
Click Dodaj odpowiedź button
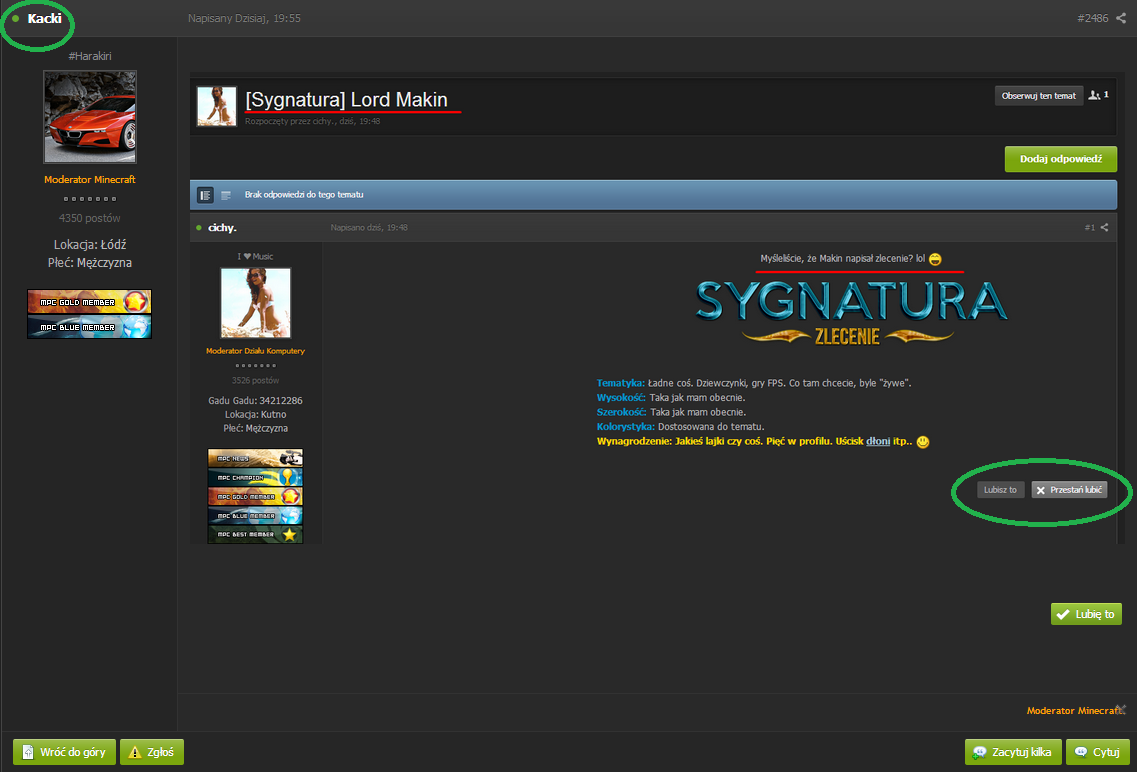[1060, 159]
